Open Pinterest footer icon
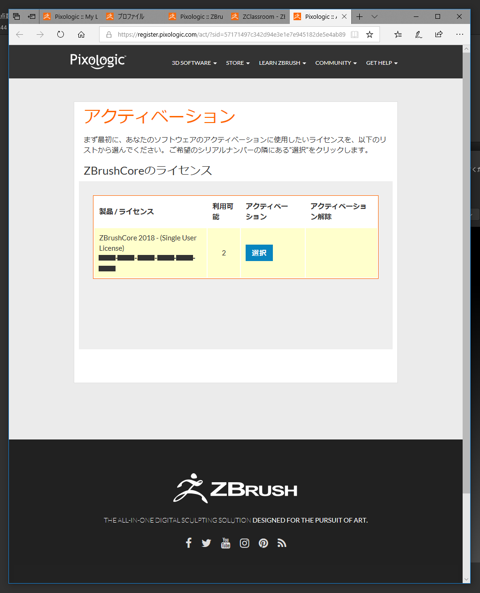This screenshot has width=480, height=593. pyautogui.click(x=263, y=543)
